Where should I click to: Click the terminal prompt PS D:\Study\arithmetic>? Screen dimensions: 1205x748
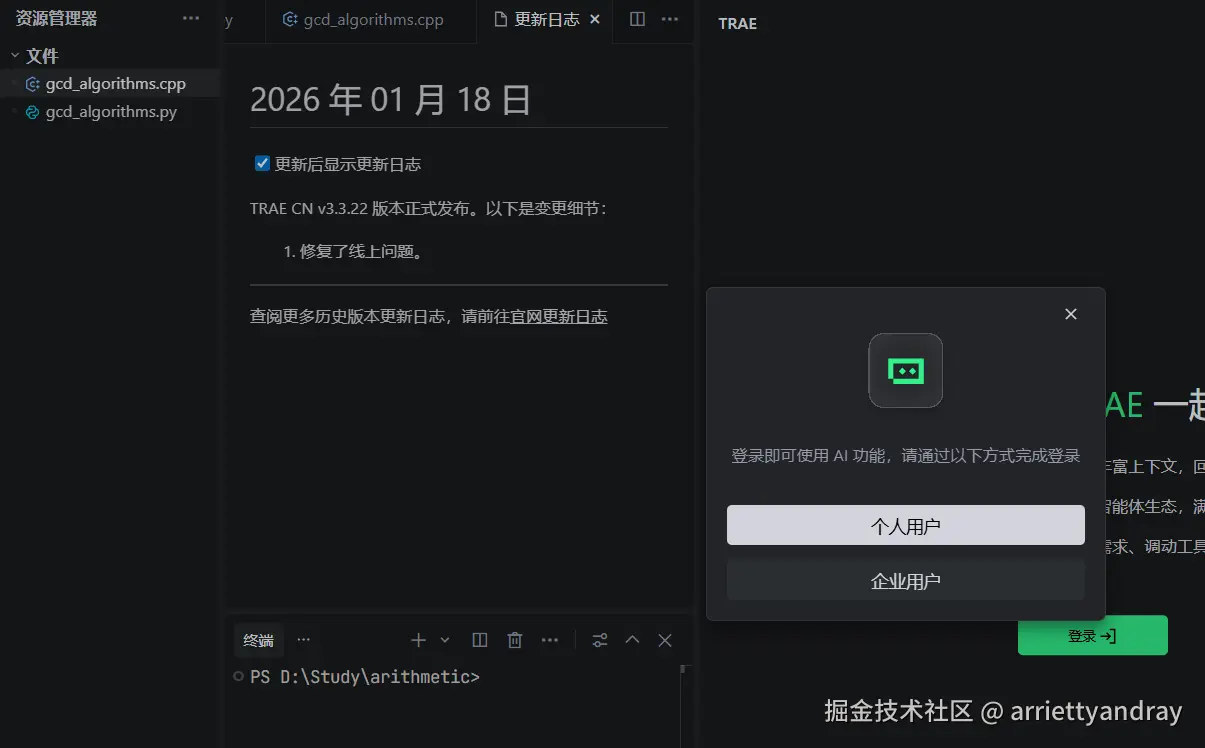click(365, 677)
